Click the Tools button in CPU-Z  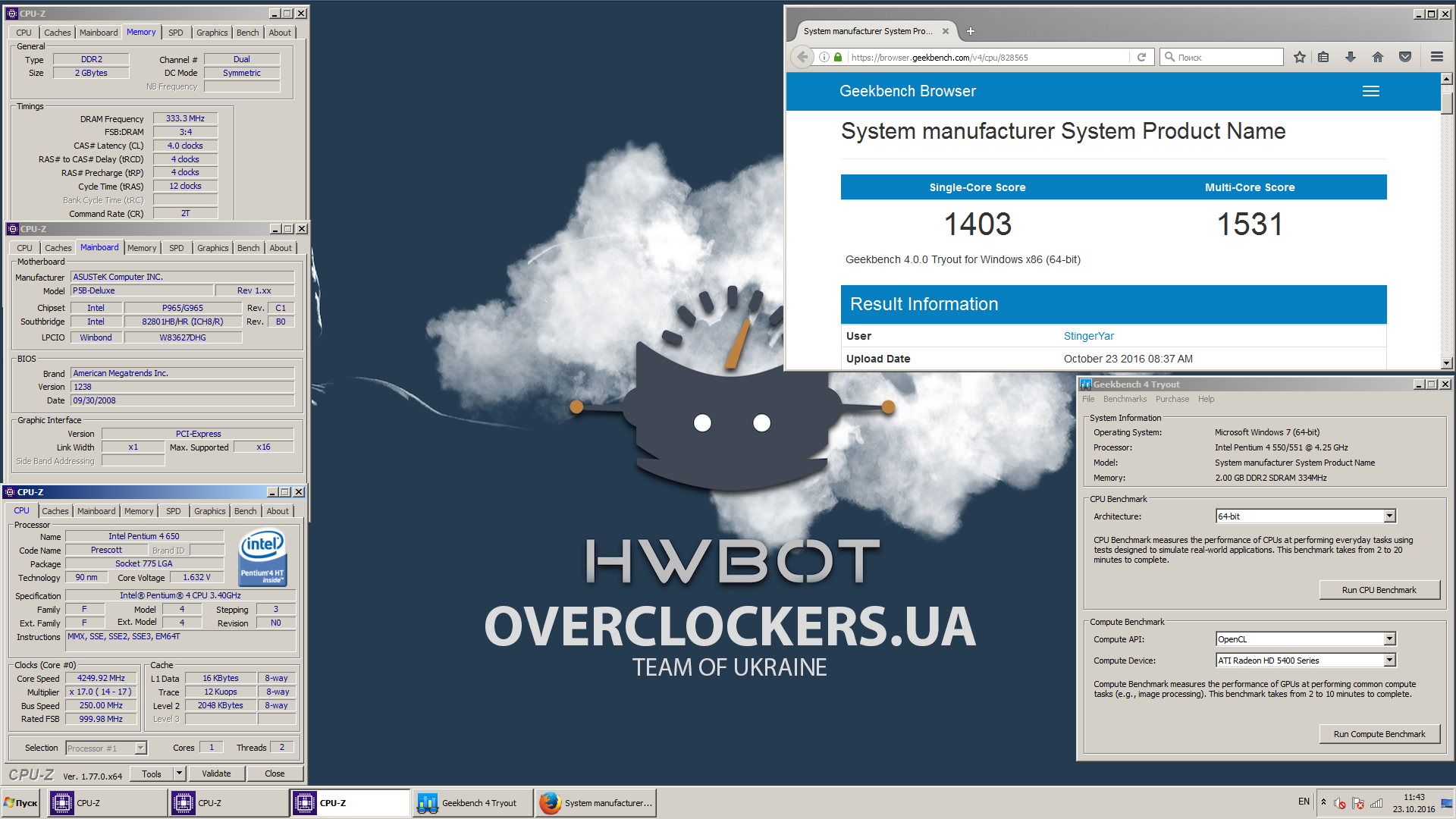[x=152, y=773]
